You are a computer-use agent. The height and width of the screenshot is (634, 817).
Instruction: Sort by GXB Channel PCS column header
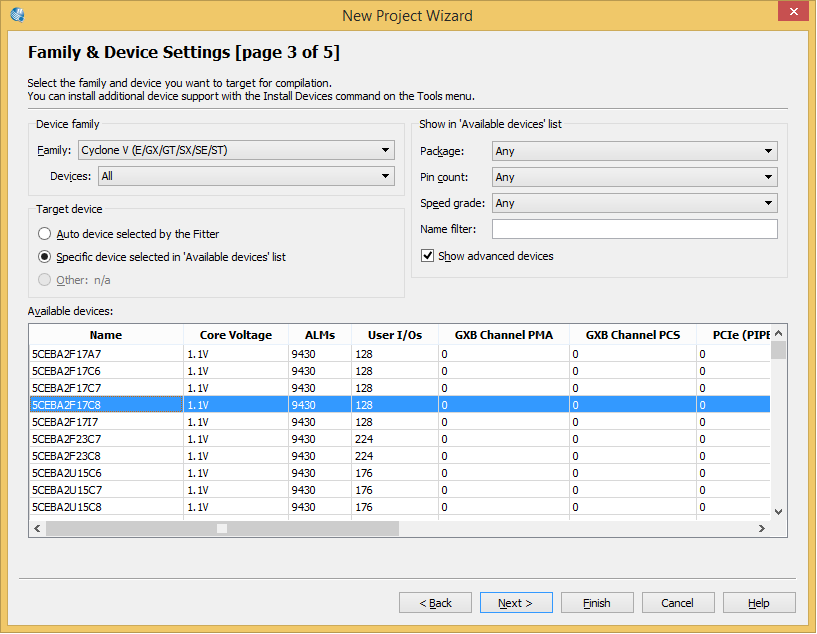point(633,335)
